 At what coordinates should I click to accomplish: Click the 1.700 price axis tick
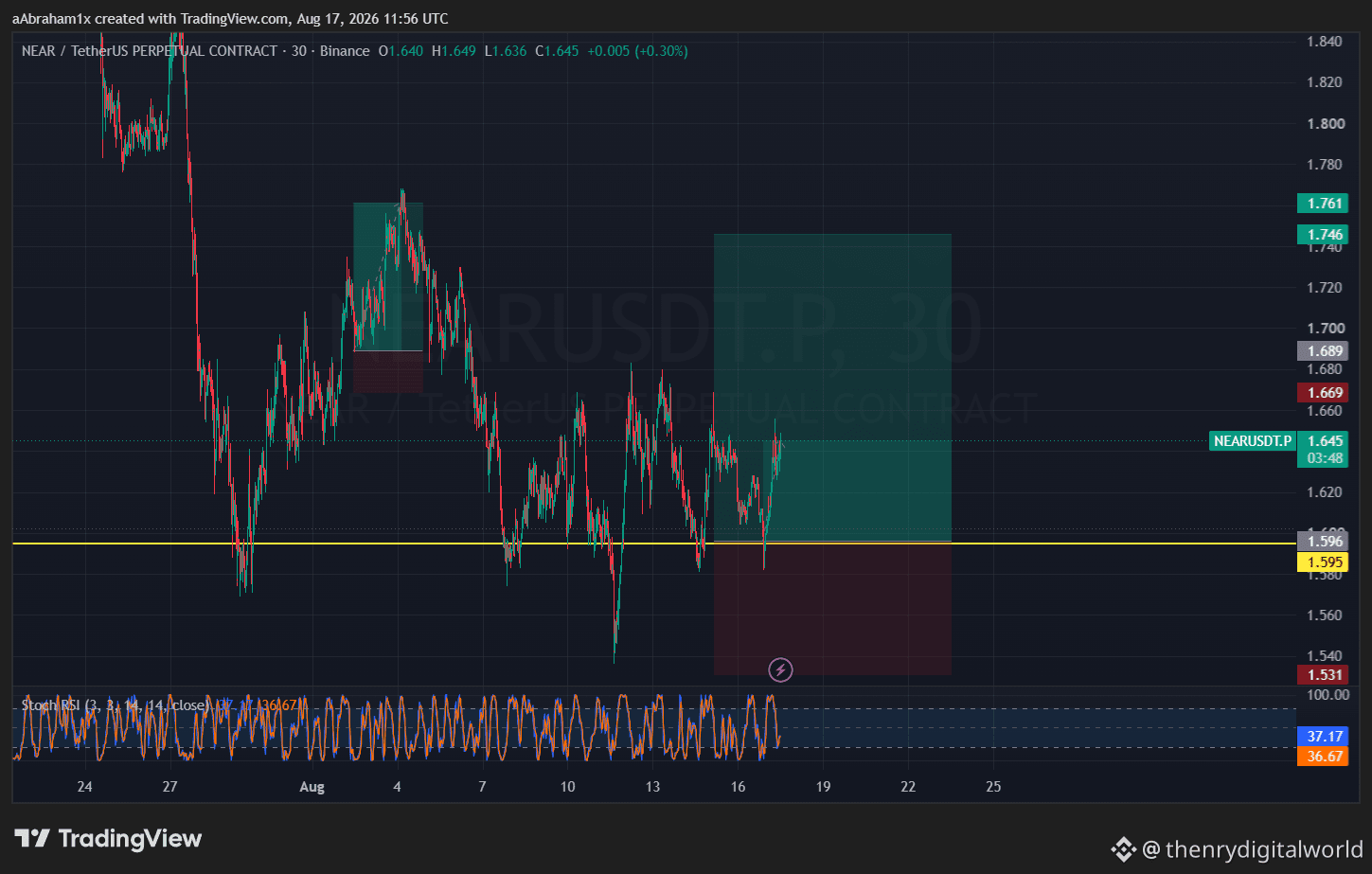tap(1325, 329)
